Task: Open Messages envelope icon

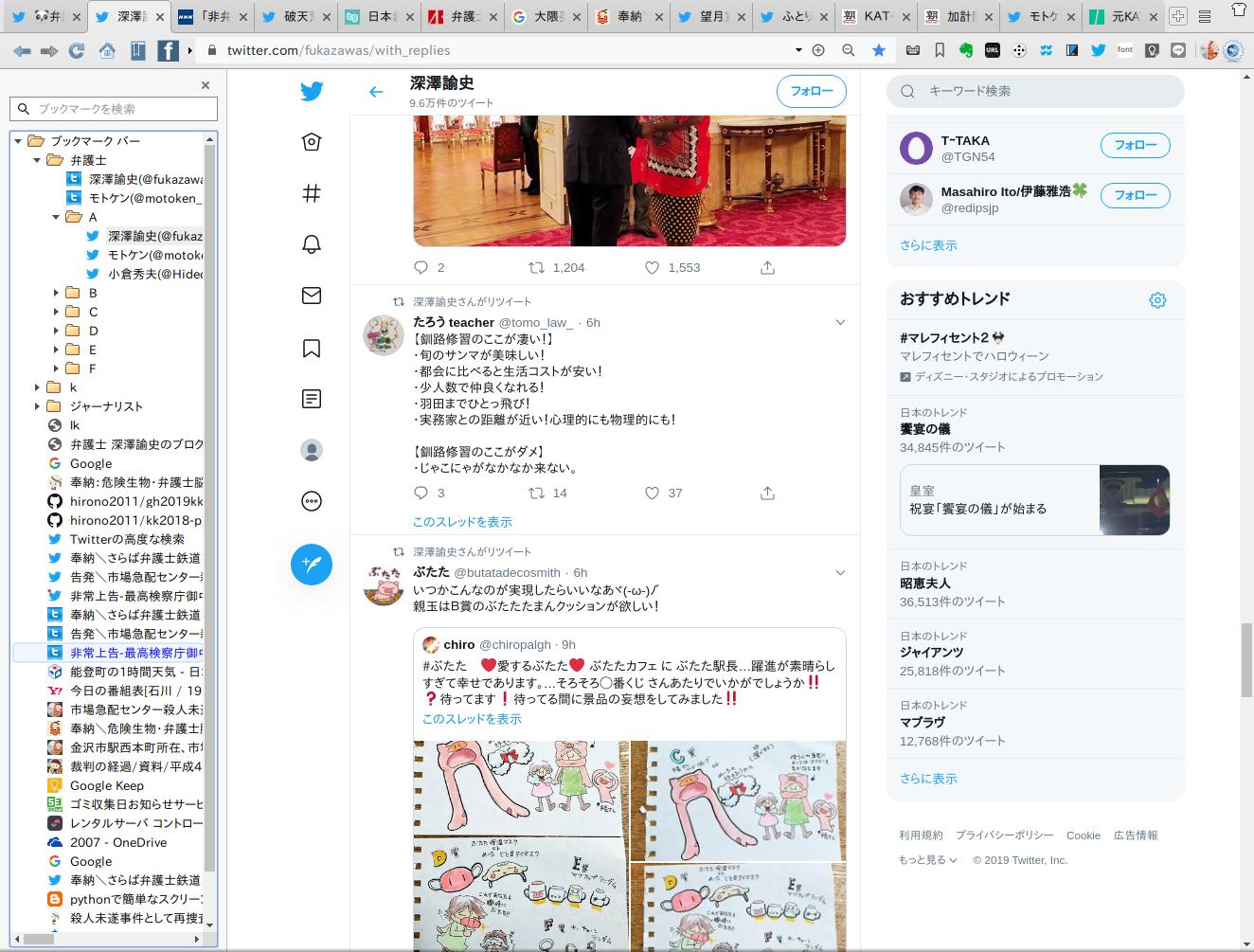Action: [x=312, y=296]
